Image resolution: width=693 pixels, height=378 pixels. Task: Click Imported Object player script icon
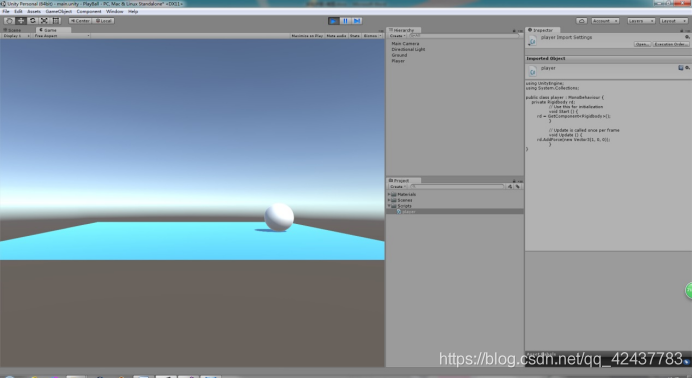(533, 71)
